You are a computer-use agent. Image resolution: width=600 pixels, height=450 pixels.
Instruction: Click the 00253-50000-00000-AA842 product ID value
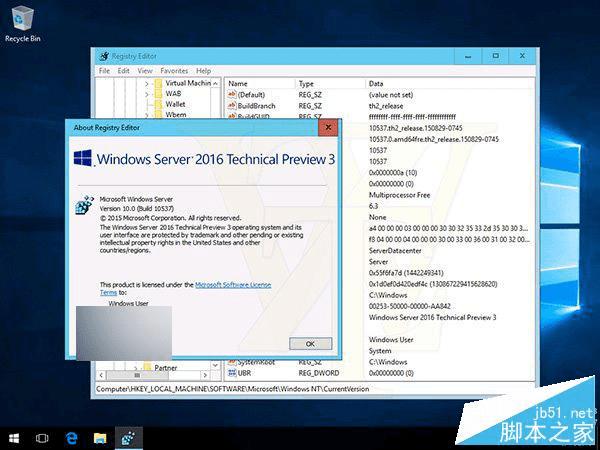(409, 306)
